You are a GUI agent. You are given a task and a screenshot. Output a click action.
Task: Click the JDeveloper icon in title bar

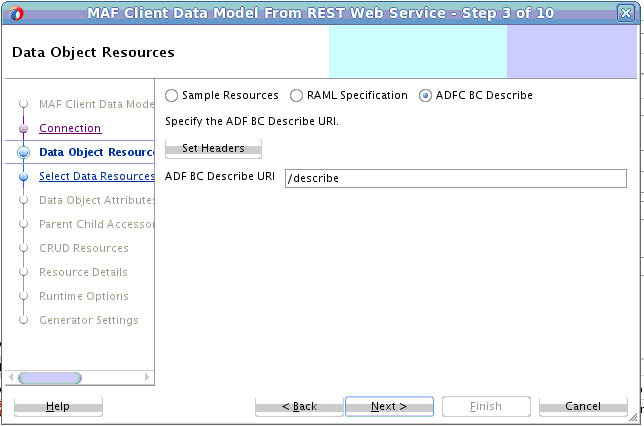click(16, 13)
